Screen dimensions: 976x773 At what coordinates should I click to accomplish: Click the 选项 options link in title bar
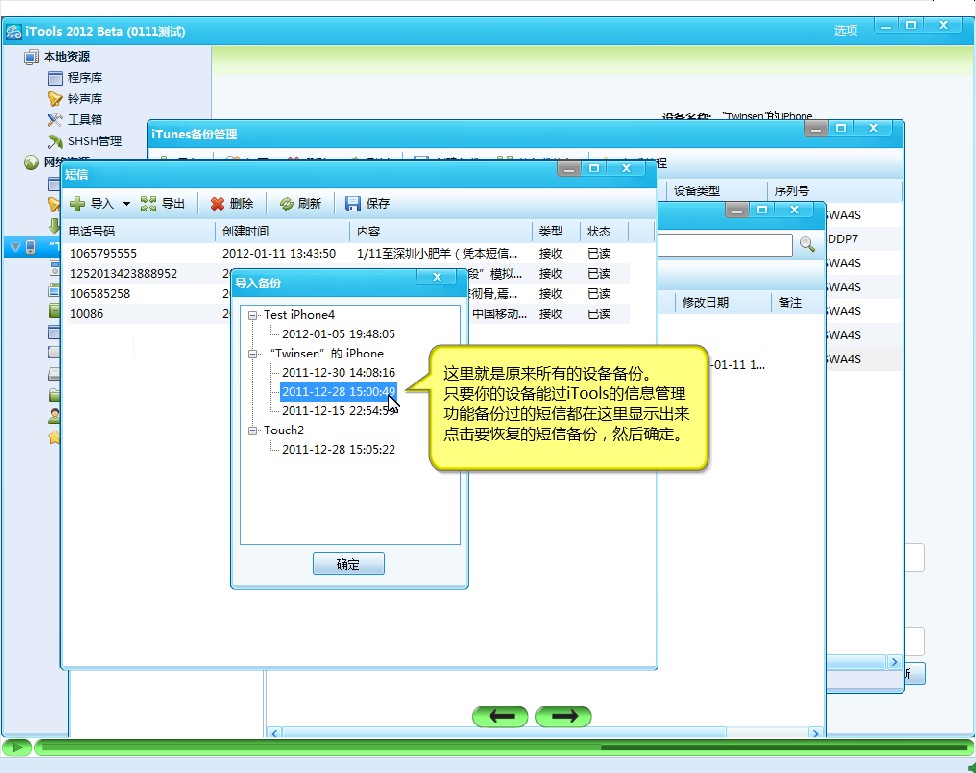[845, 31]
